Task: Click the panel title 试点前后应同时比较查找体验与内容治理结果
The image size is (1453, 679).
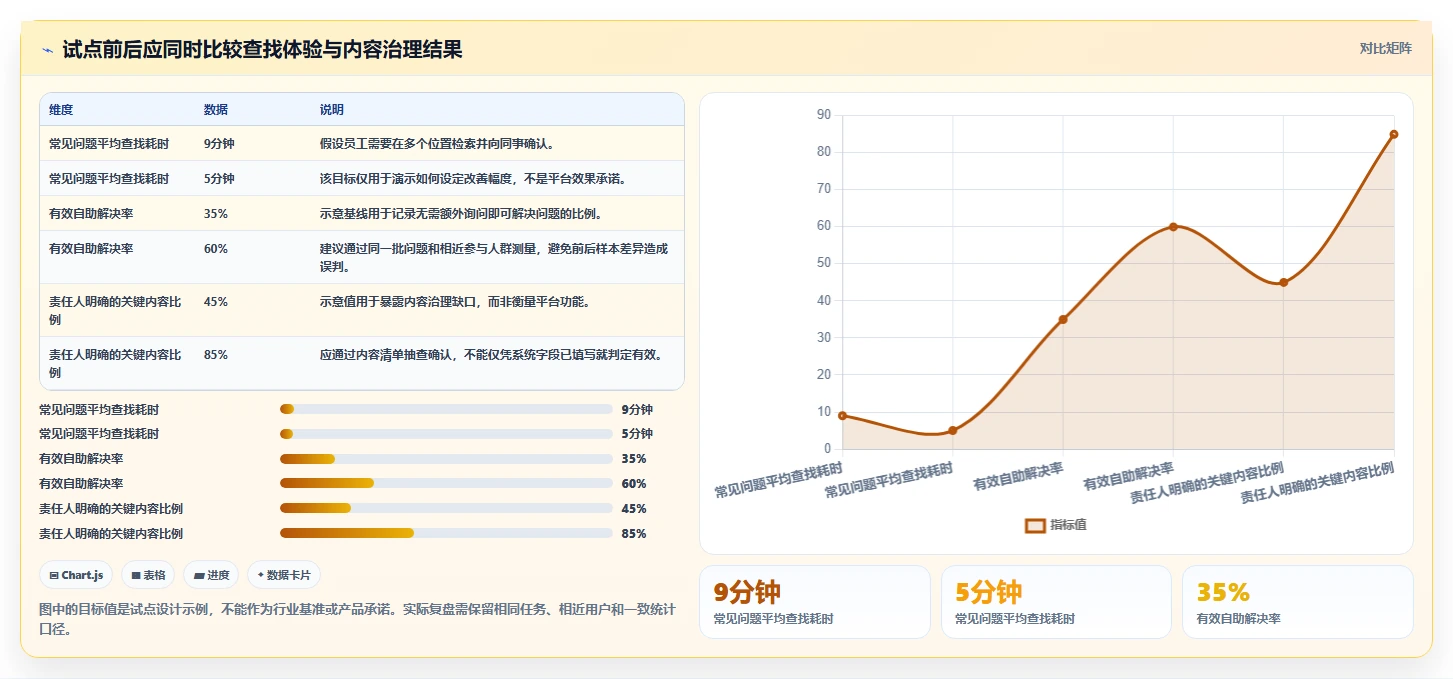Action: (x=262, y=50)
